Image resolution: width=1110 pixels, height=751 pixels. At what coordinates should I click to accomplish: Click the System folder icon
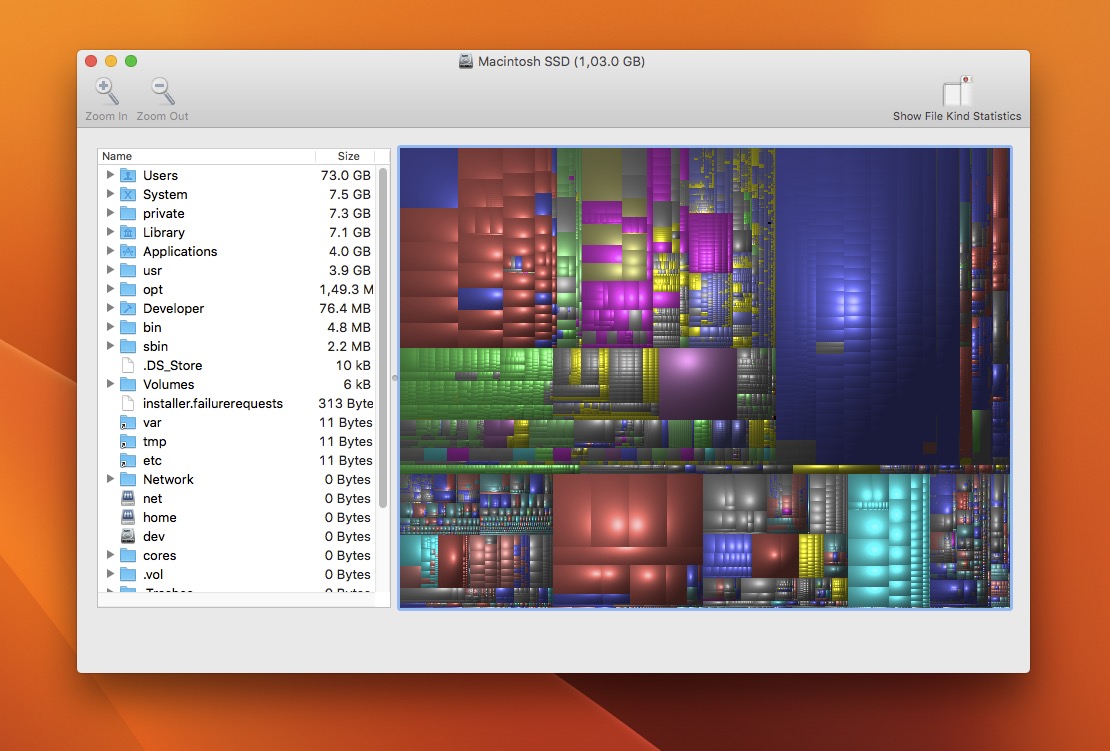pyautogui.click(x=127, y=194)
